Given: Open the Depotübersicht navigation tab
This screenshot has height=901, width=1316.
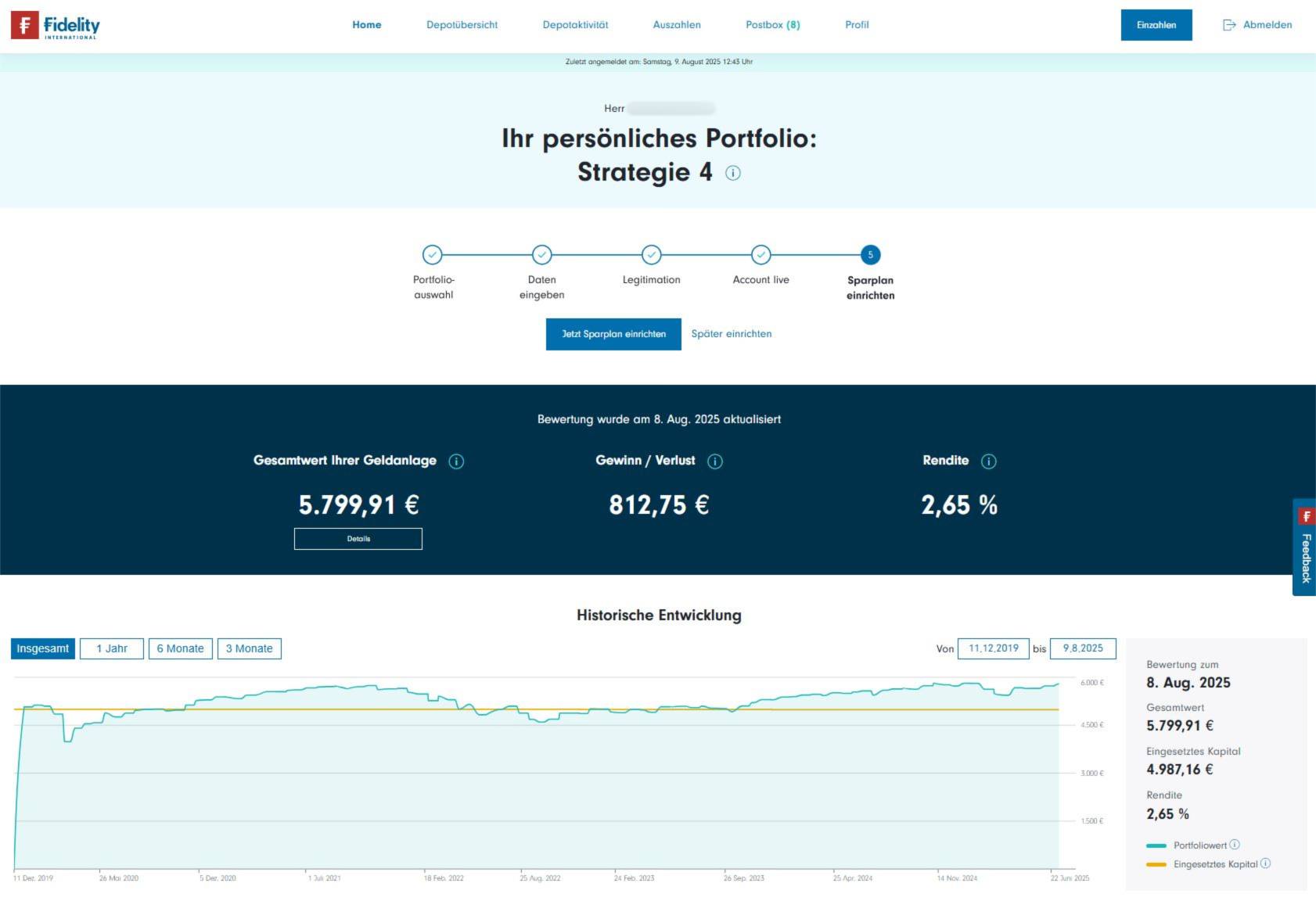Looking at the screenshot, I should tap(462, 24).
